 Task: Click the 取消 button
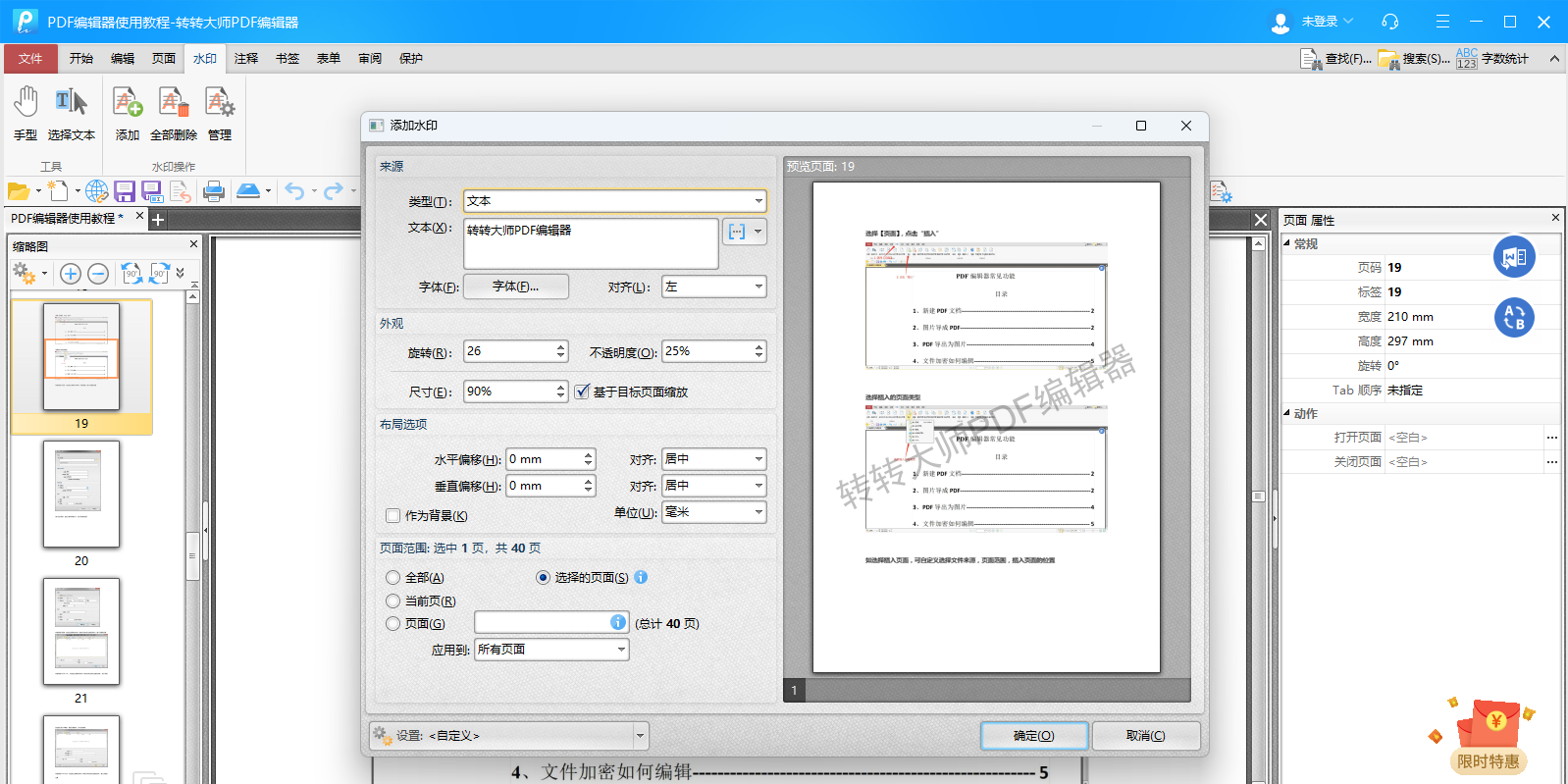(1146, 736)
